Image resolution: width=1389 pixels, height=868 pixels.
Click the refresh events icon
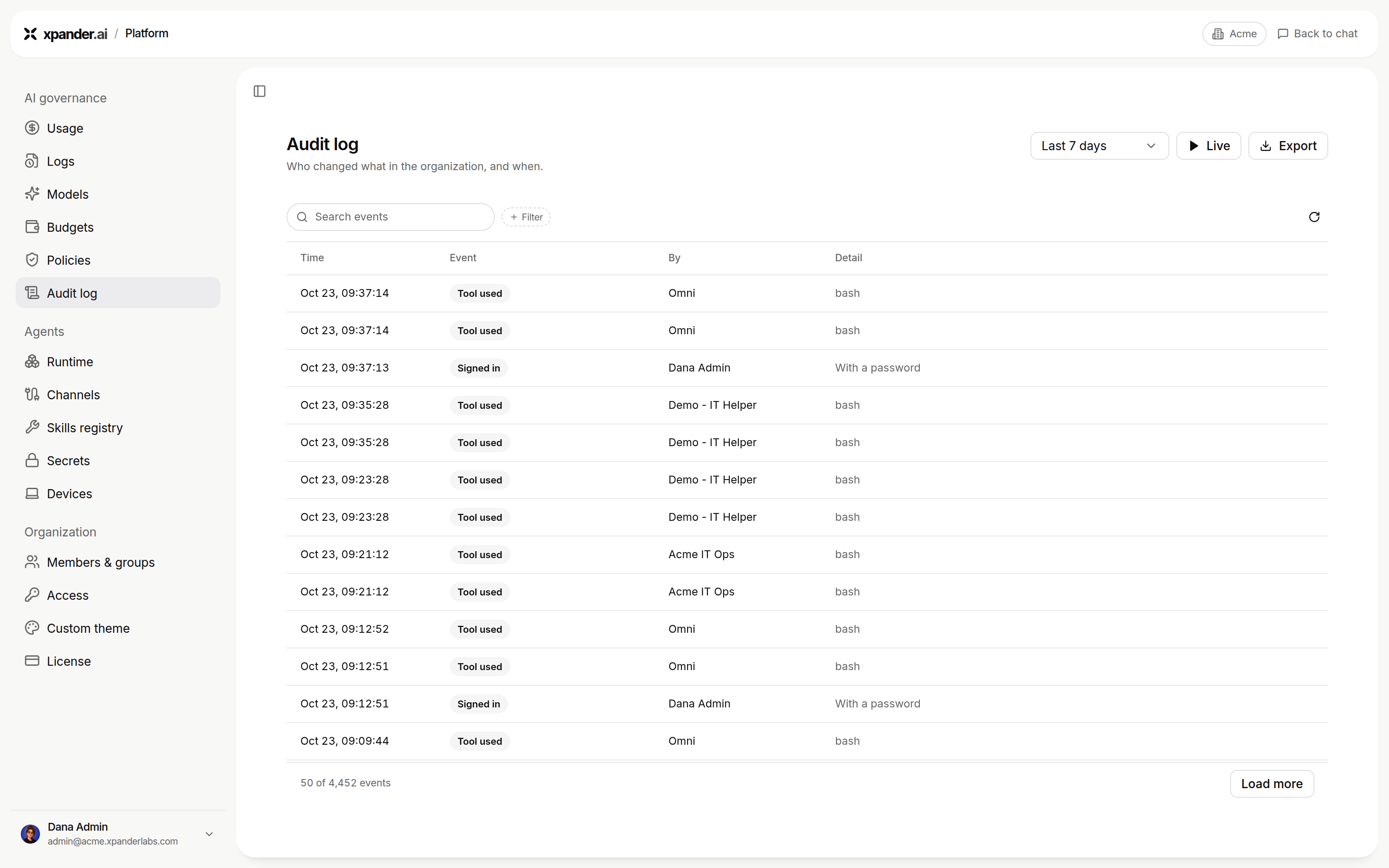(x=1314, y=217)
